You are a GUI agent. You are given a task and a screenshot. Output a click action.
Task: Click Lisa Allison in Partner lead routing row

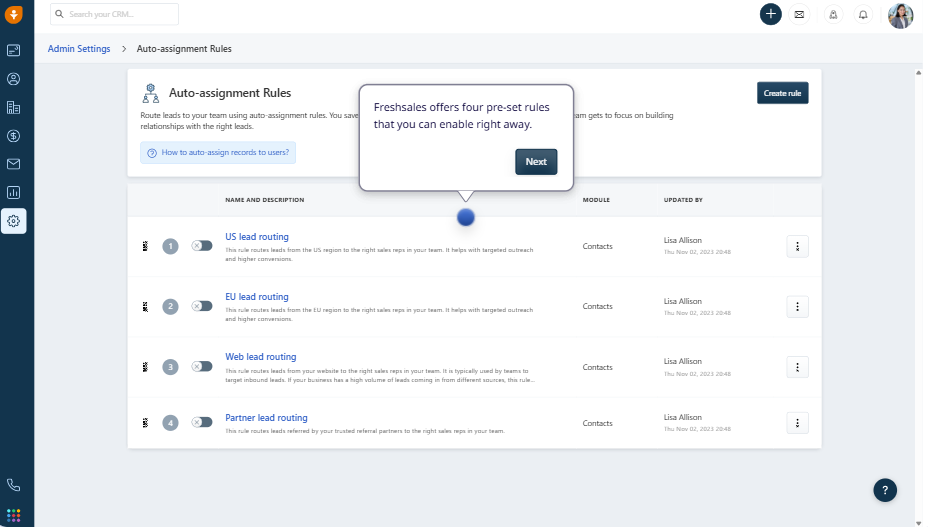[x=682, y=417]
